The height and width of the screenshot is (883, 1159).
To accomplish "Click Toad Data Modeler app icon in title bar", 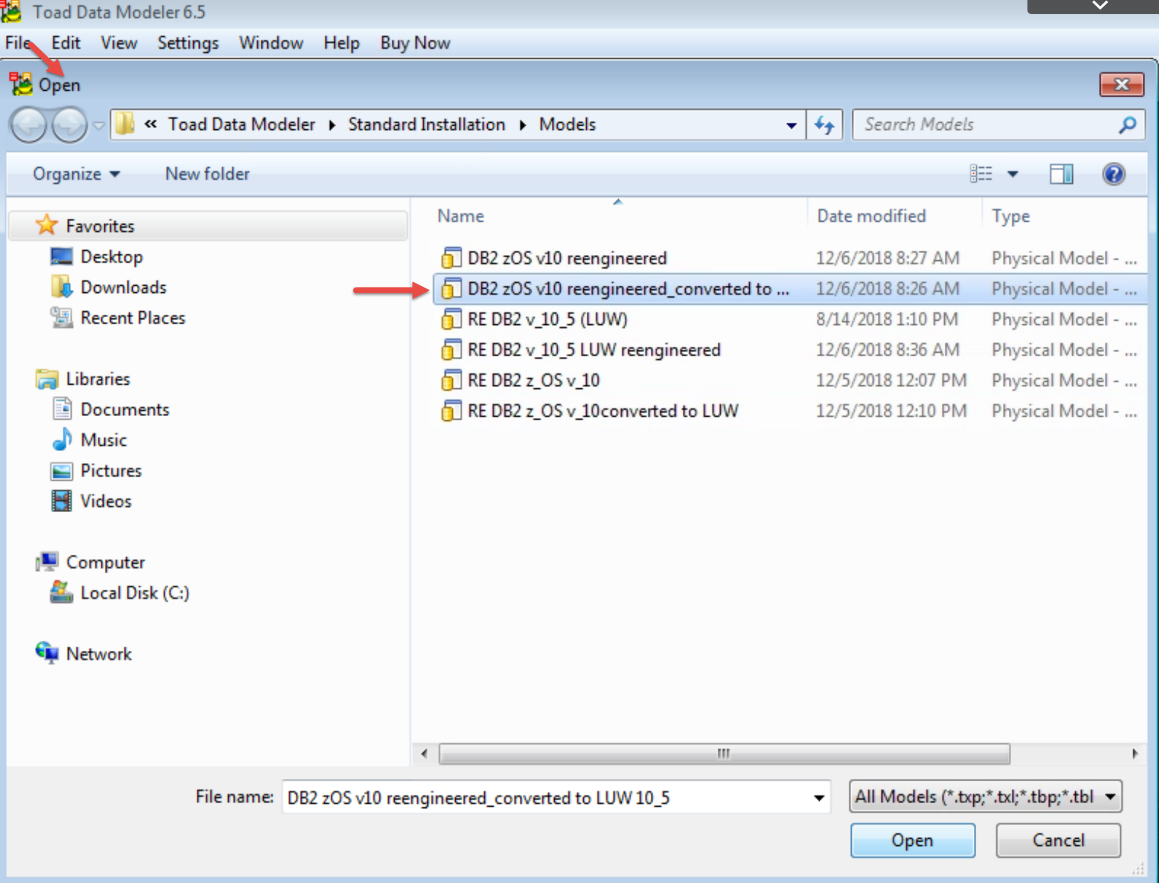I will 11,11.
